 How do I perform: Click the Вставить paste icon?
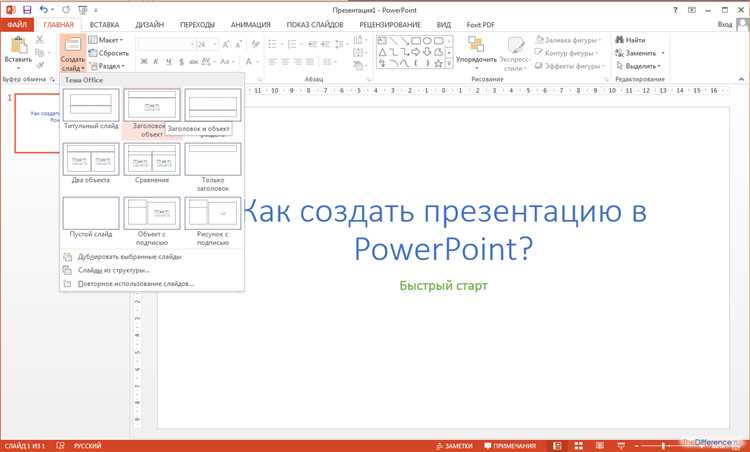pos(19,45)
